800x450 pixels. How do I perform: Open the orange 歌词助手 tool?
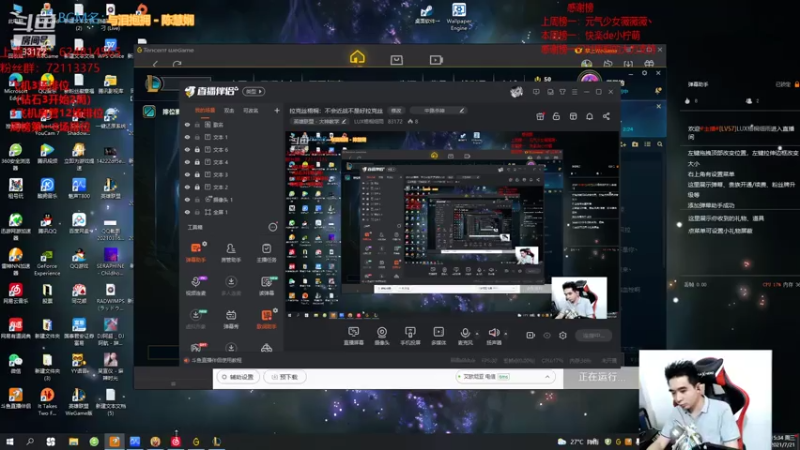click(x=266, y=319)
